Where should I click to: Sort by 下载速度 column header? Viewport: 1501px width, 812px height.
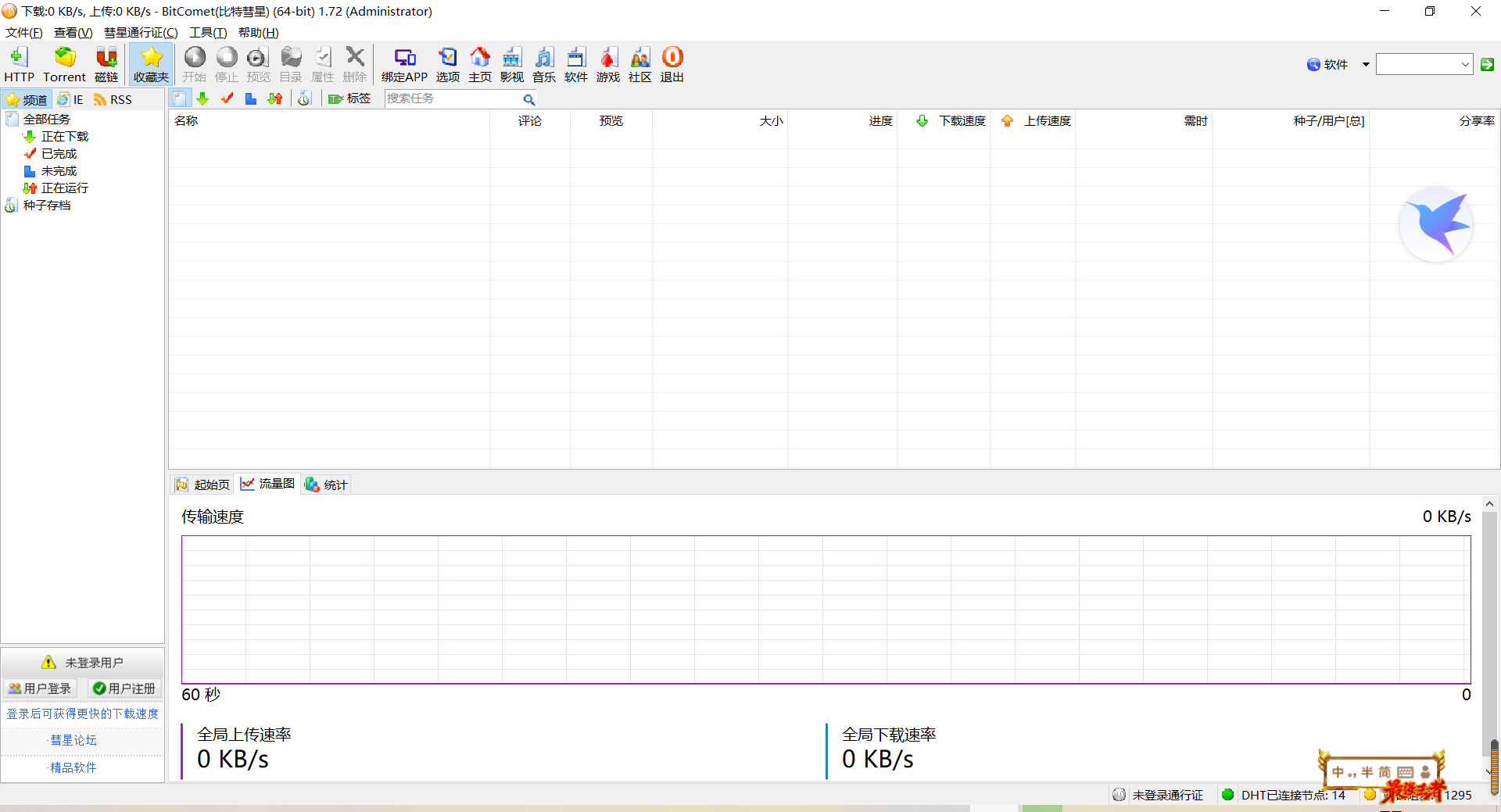pos(944,120)
